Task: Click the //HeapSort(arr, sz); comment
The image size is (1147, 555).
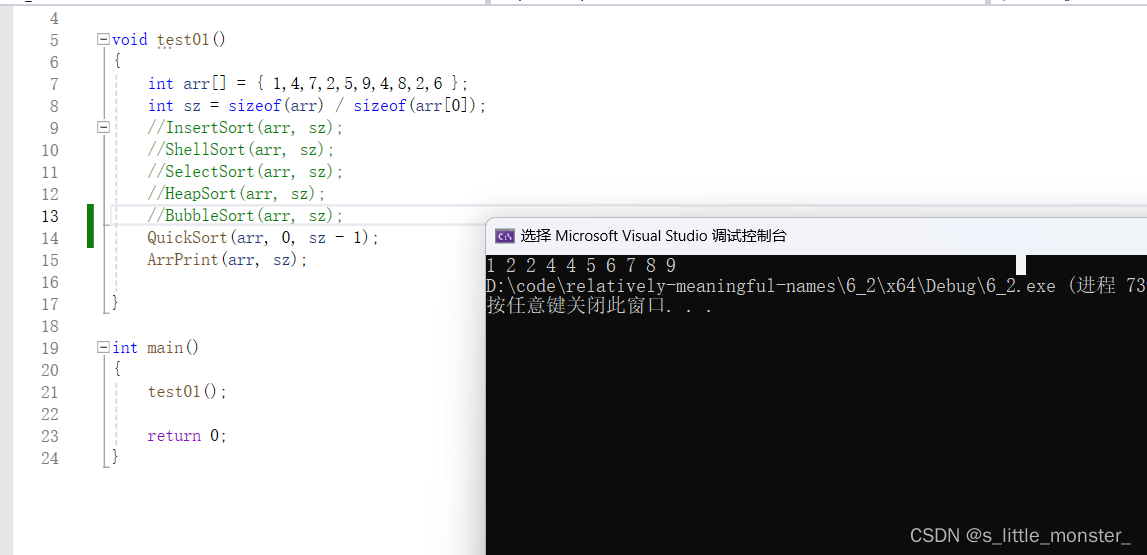Action: tap(236, 193)
